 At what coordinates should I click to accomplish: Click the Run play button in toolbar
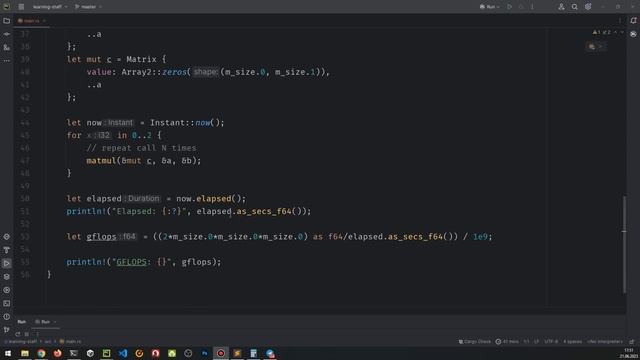click(x=509, y=7)
